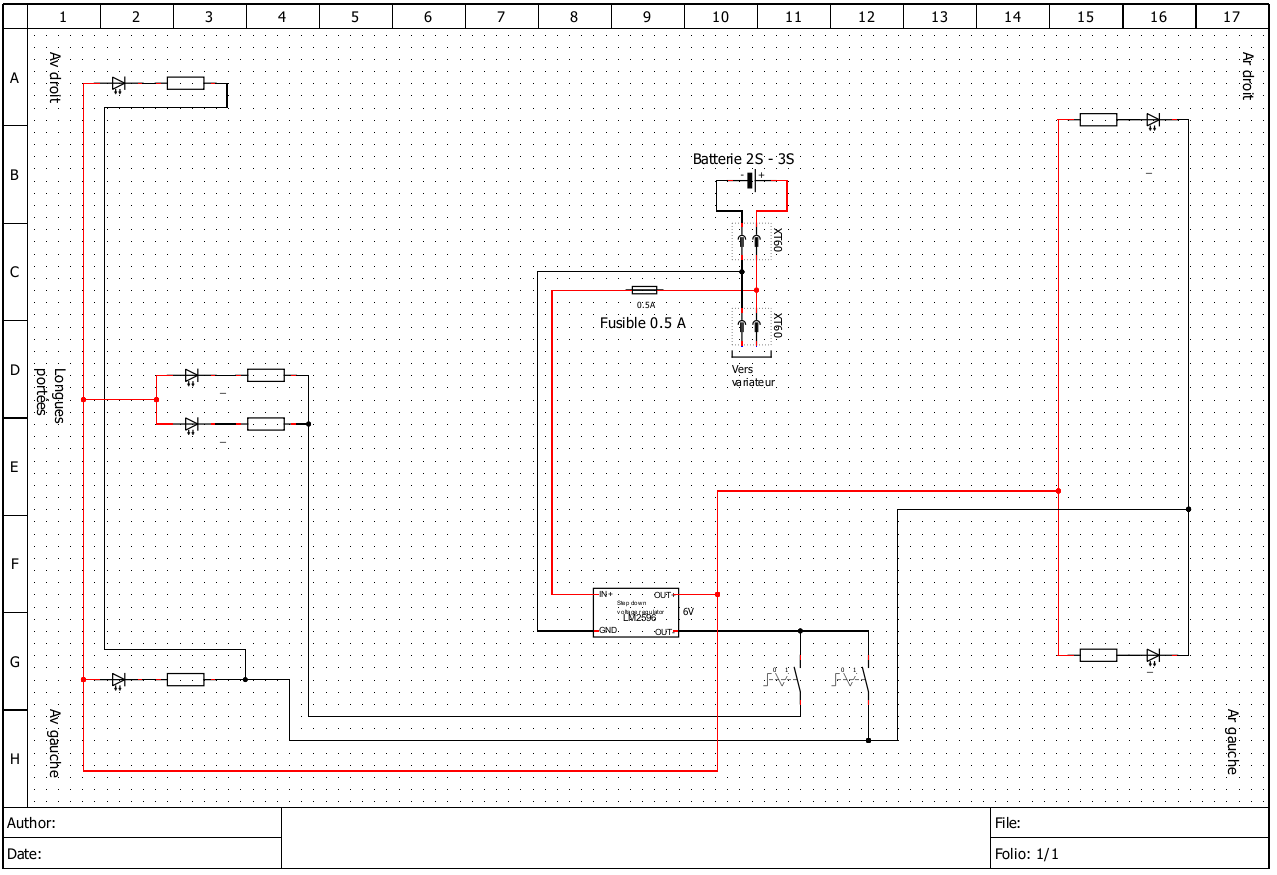The width and height of the screenshot is (1277, 875).
Task: Click the resistor in the Av gauche branch
Action: (x=186, y=680)
